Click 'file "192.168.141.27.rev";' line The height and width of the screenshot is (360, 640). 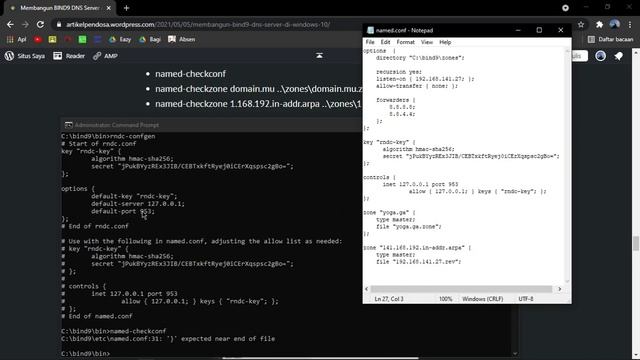(x=418, y=262)
